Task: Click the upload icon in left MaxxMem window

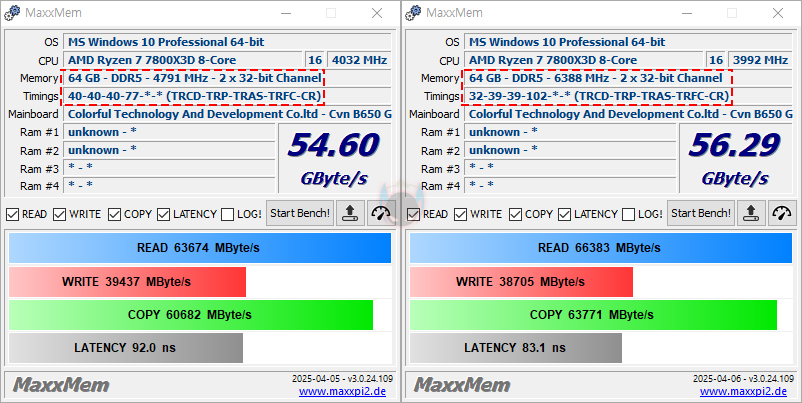Action: pos(350,213)
